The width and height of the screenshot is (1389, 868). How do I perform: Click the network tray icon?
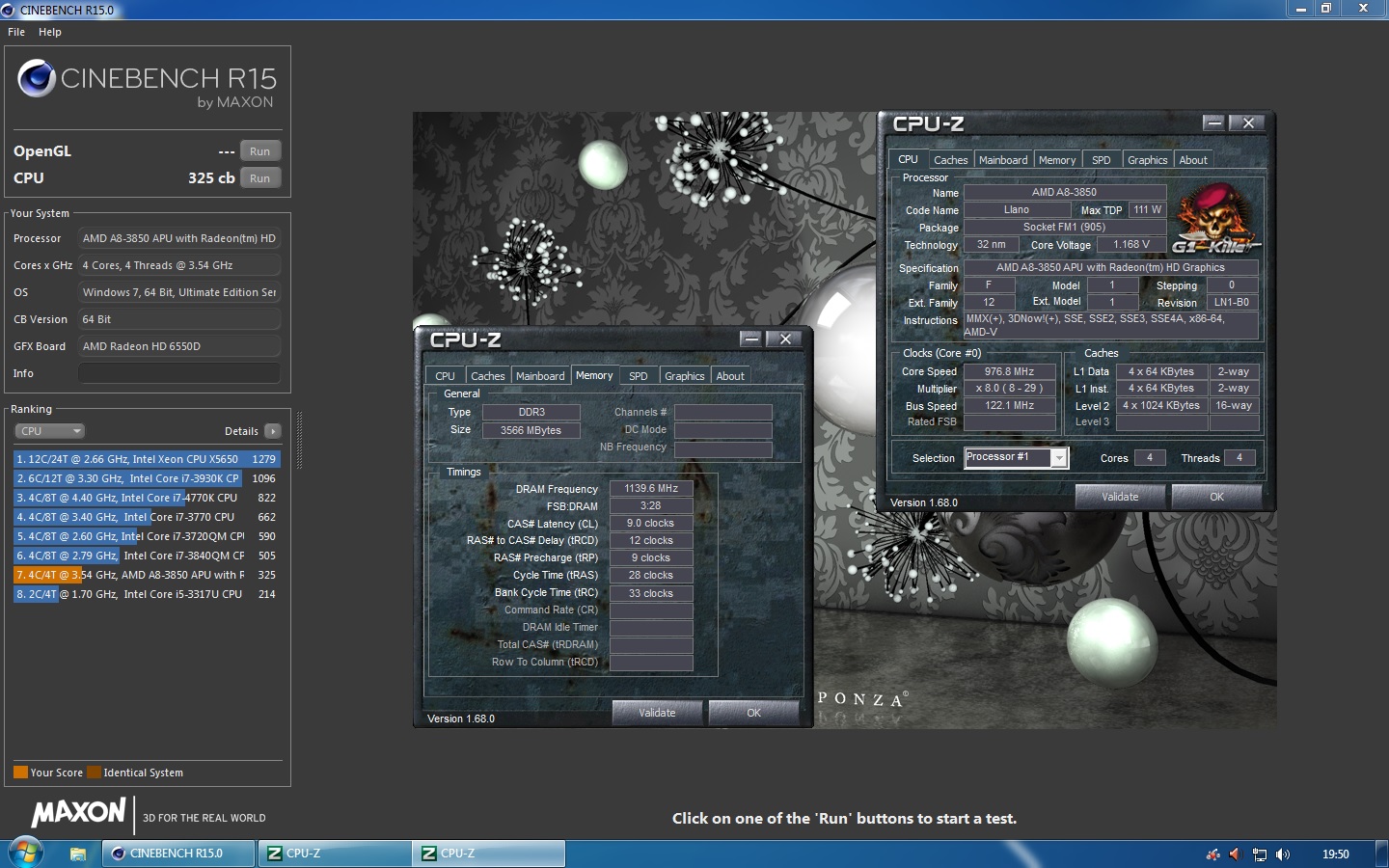pos(1259,854)
